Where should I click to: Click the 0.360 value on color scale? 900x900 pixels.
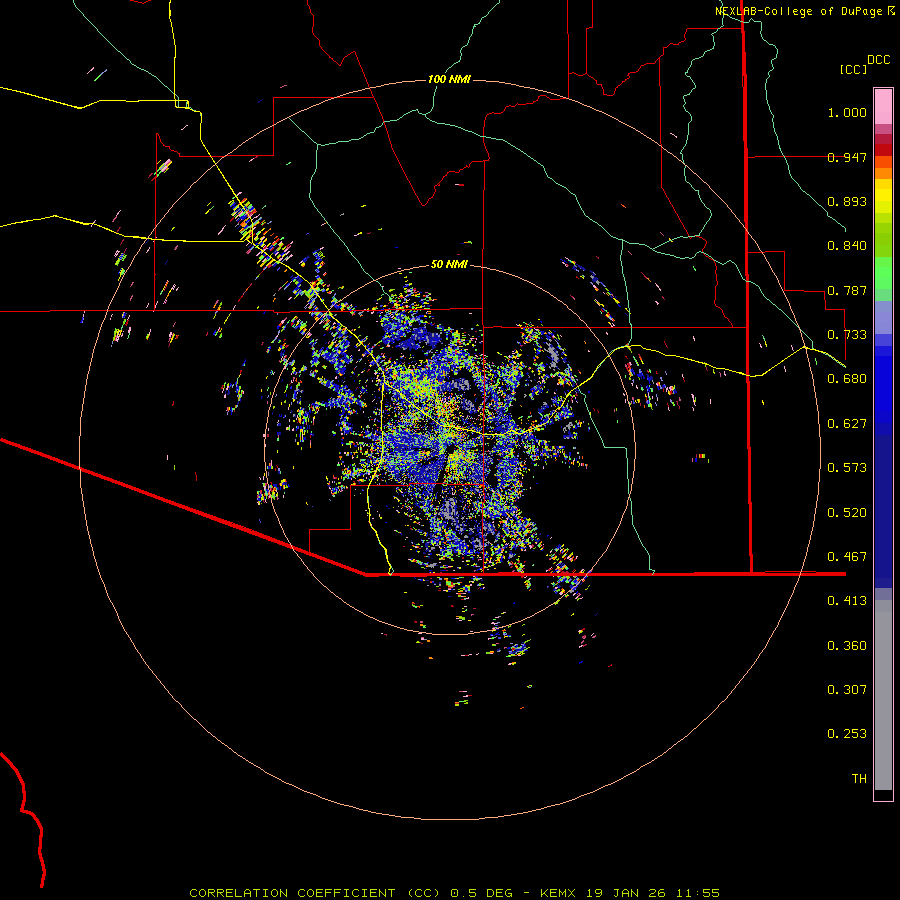pos(847,646)
